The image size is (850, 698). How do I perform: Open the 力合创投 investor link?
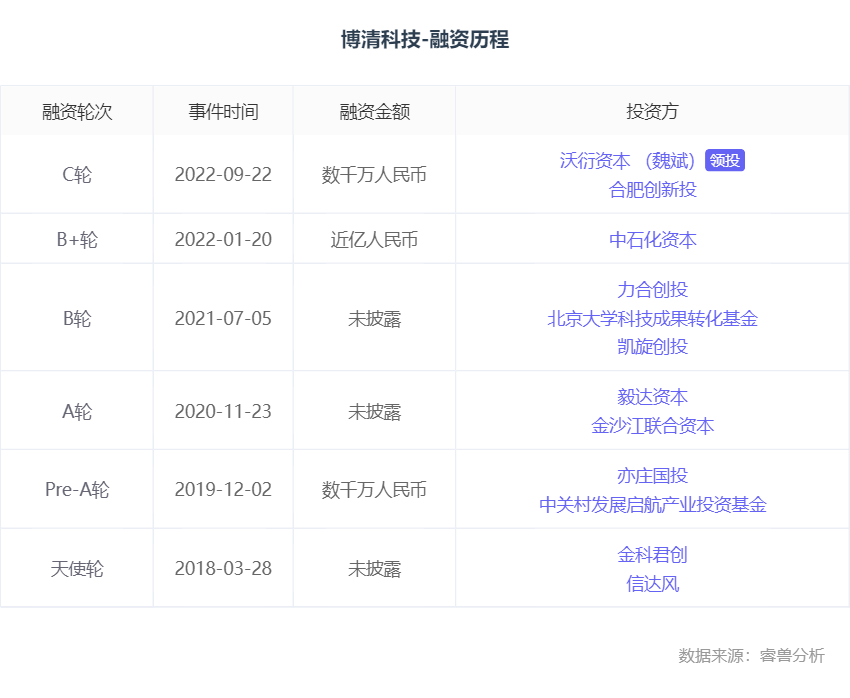[653, 290]
